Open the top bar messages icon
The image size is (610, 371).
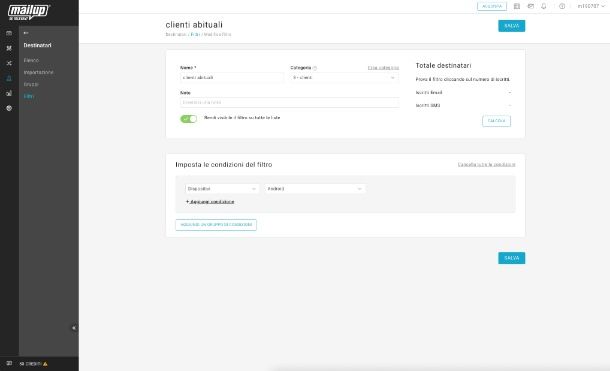(530, 6)
